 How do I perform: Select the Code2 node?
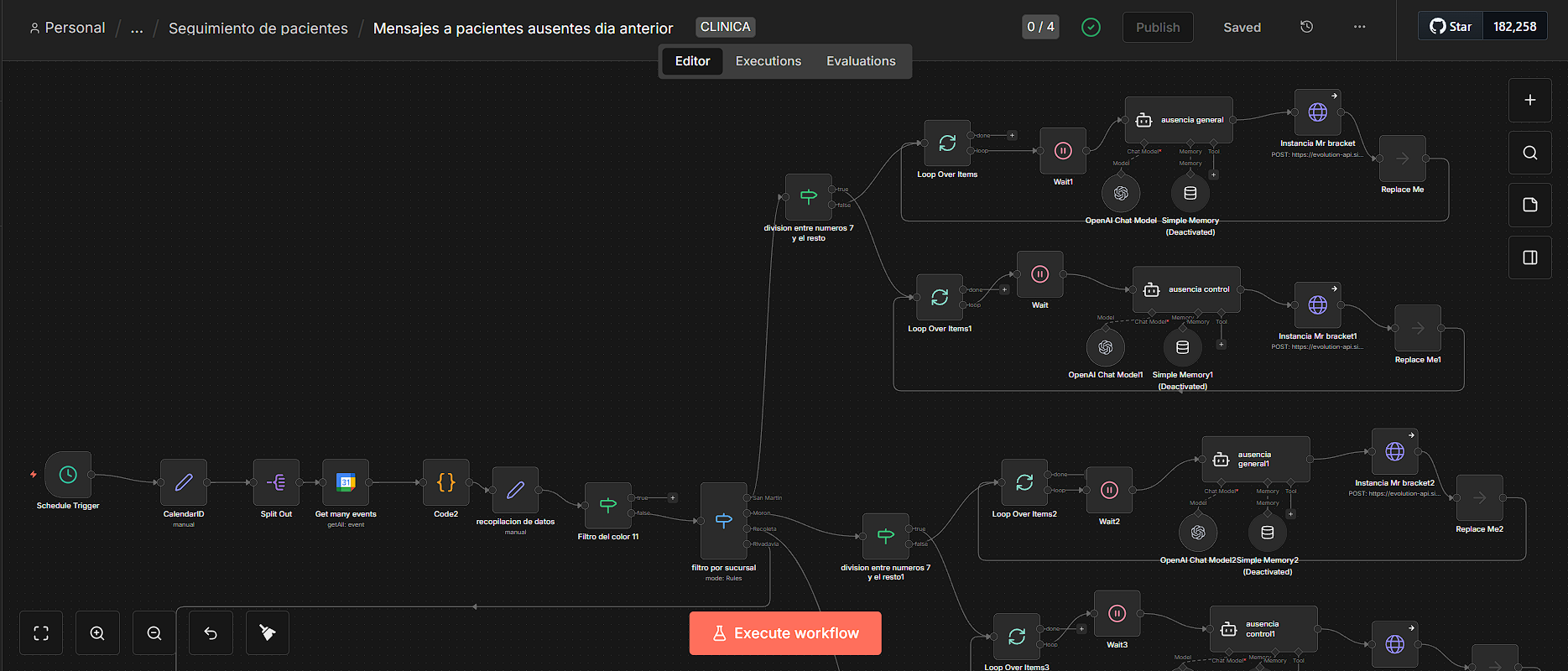[446, 482]
